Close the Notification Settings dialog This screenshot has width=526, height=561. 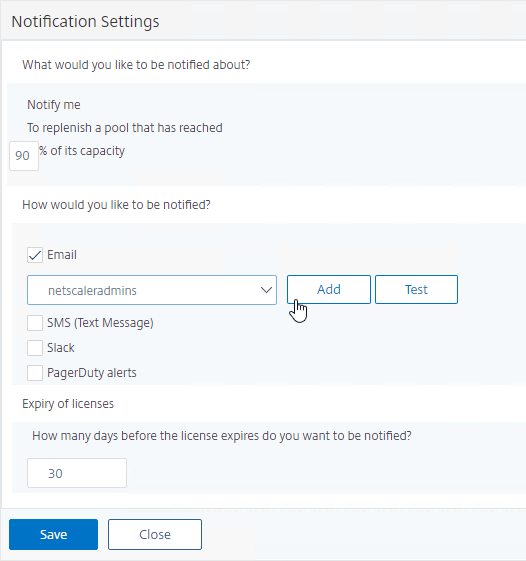pyautogui.click(x=155, y=535)
